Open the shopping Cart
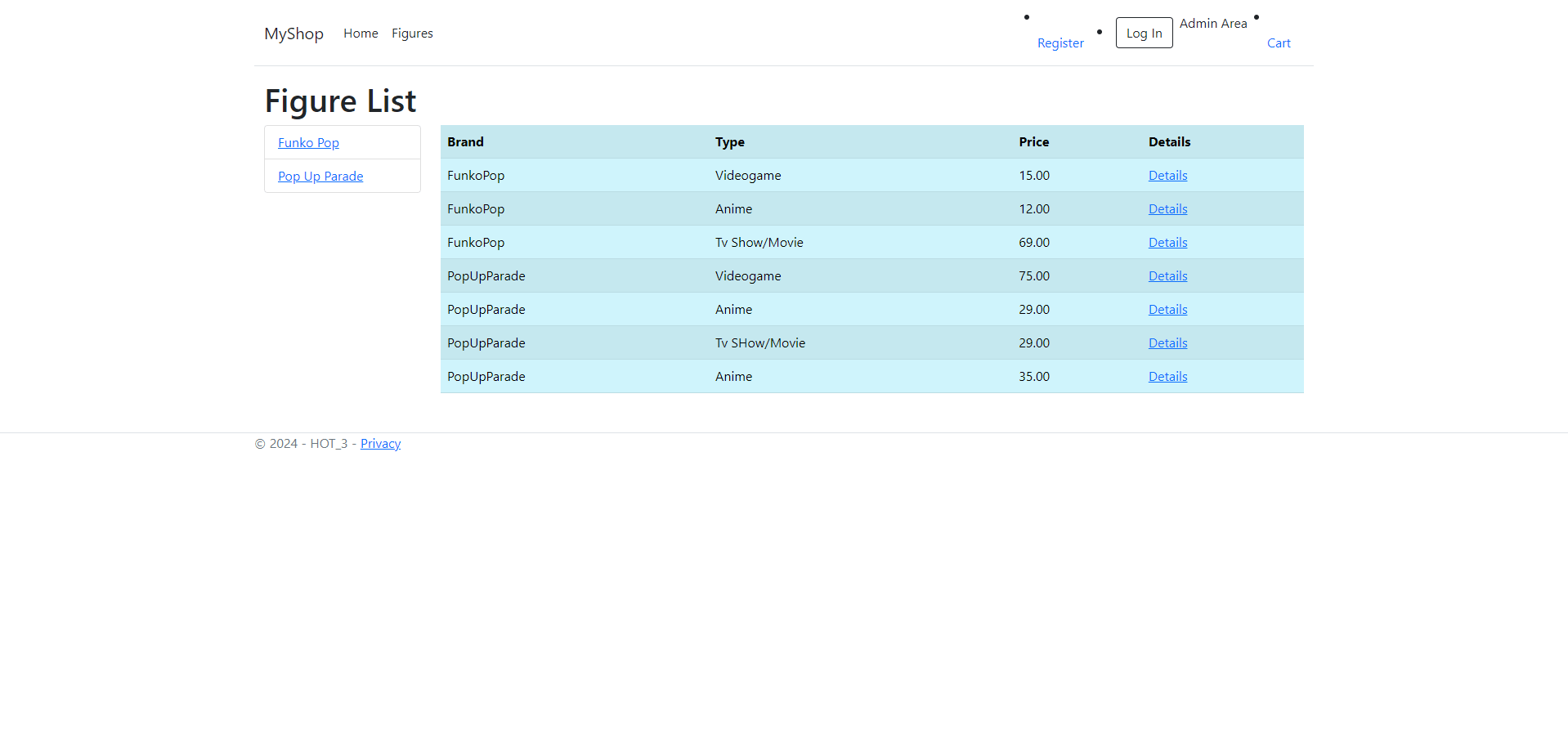This screenshot has height=743, width=1568. [x=1279, y=43]
